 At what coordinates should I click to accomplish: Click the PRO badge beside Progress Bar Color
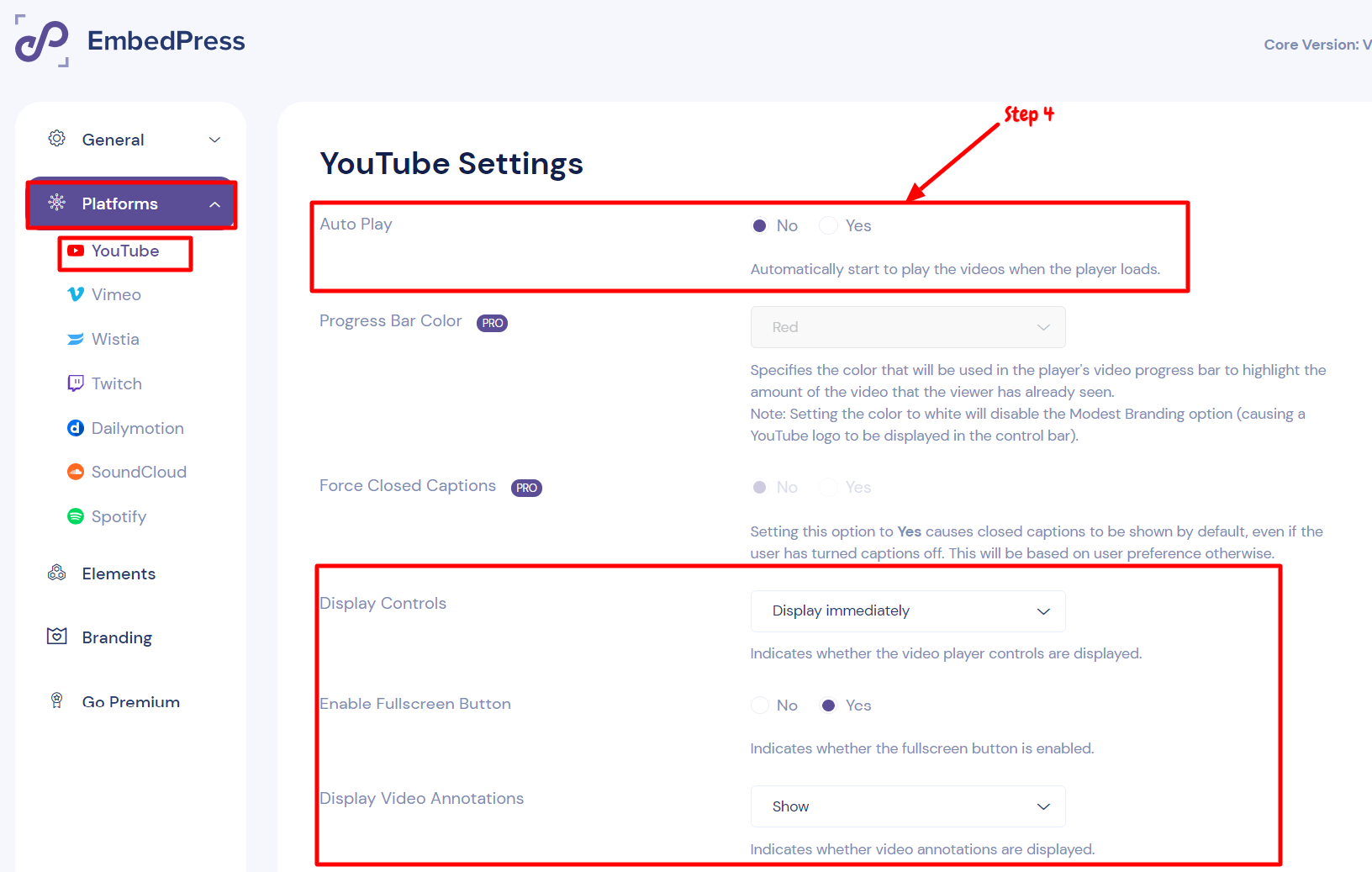[493, 323]
